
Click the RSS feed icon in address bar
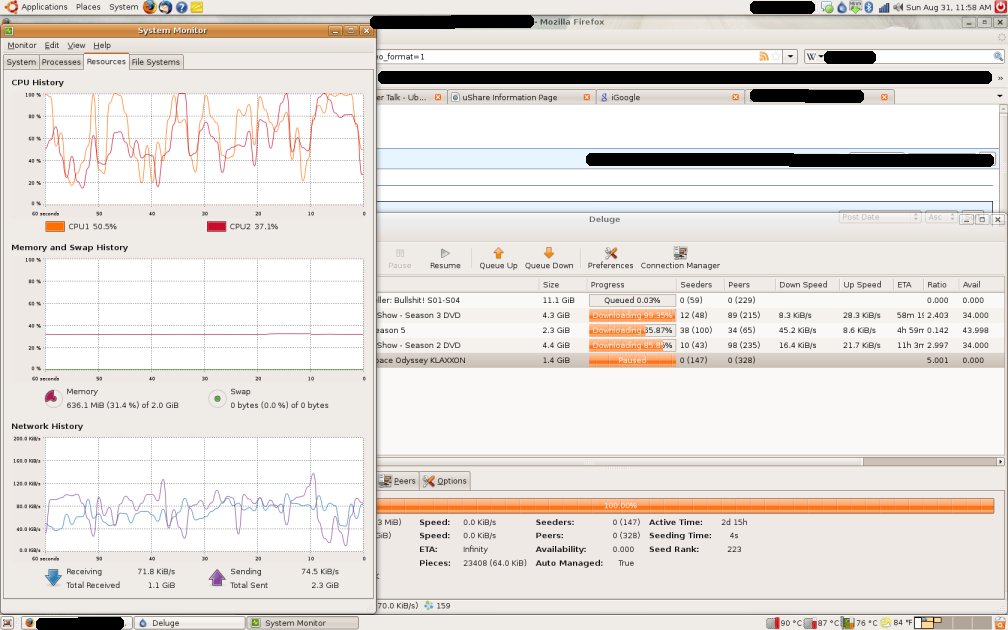pyautogui.click(x=764, y=57)
